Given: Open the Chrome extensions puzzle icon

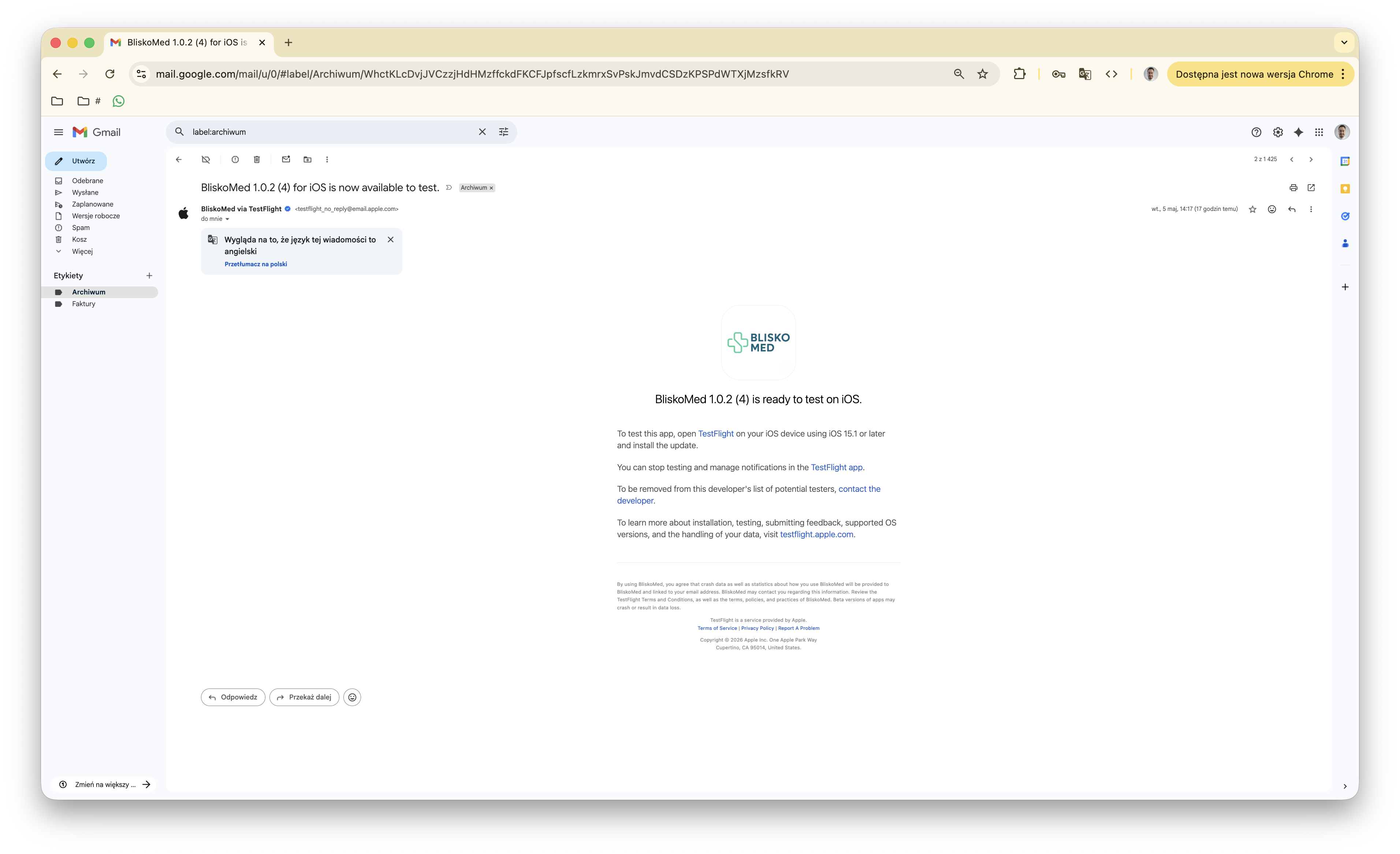Looking at the screenshot, I should (x=1019, y=74).
